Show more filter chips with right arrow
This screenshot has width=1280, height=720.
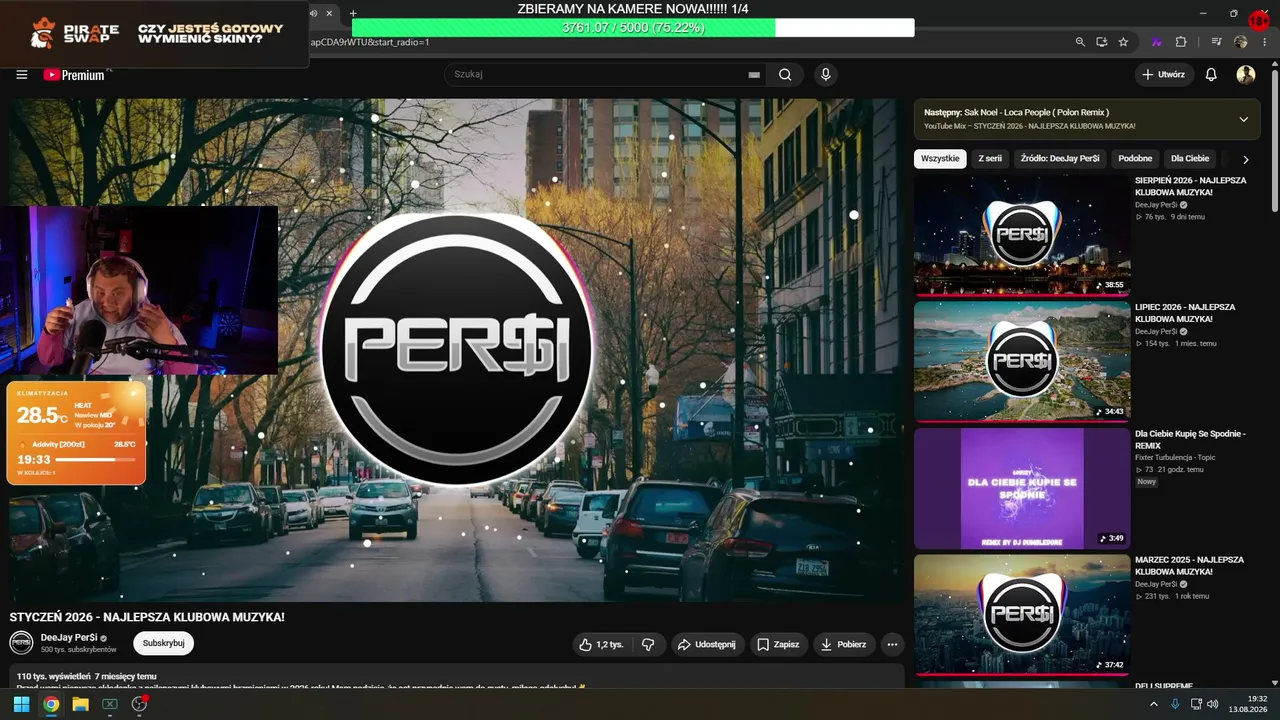(1246, 159)
